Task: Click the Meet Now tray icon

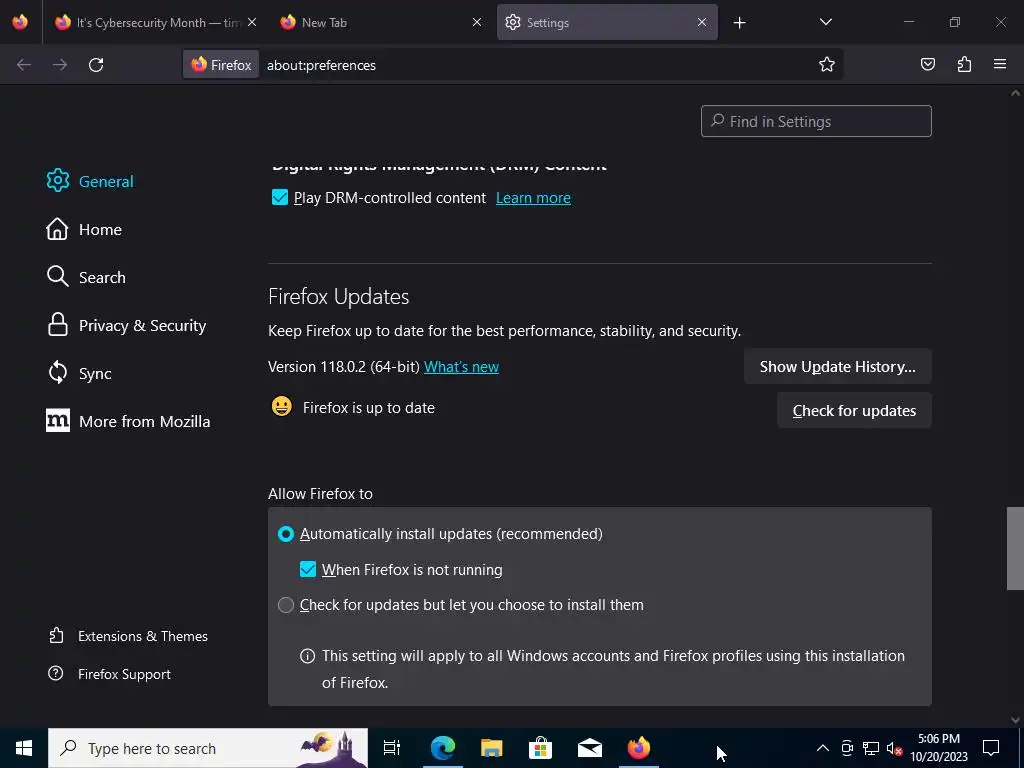Action: tap(846, 748)
